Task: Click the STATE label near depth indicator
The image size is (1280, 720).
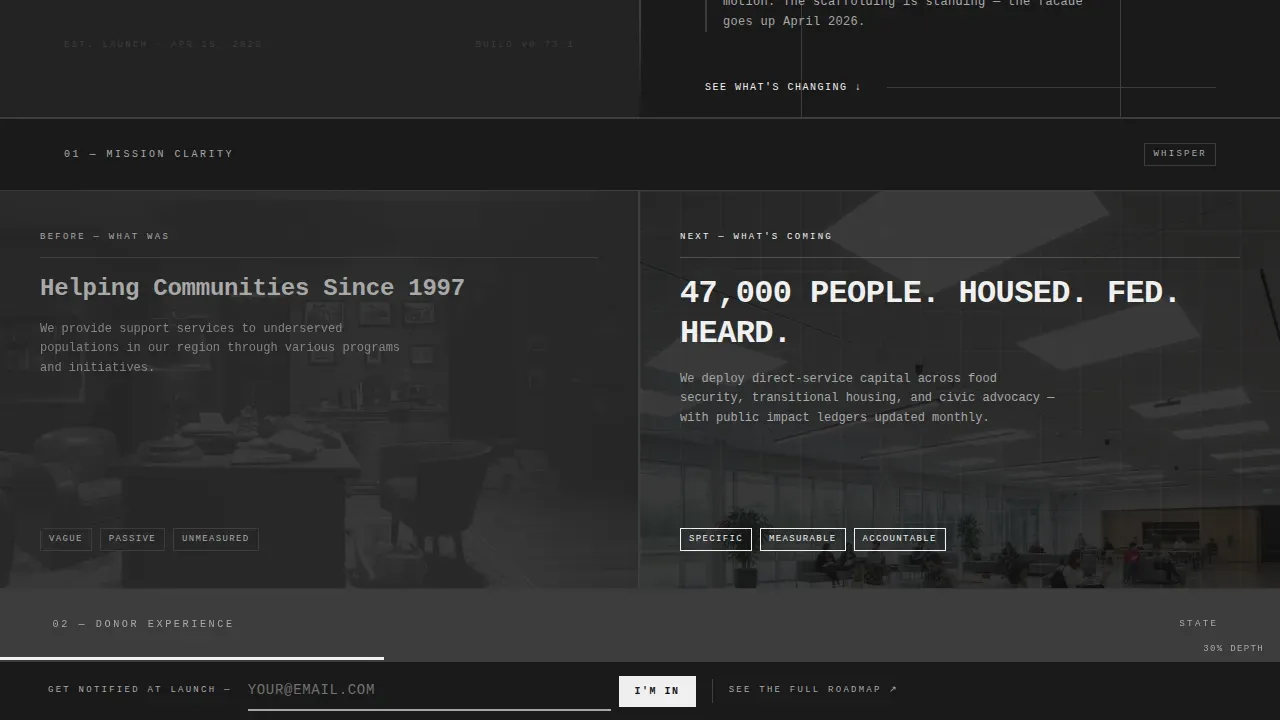Action: click(1198, 624)
